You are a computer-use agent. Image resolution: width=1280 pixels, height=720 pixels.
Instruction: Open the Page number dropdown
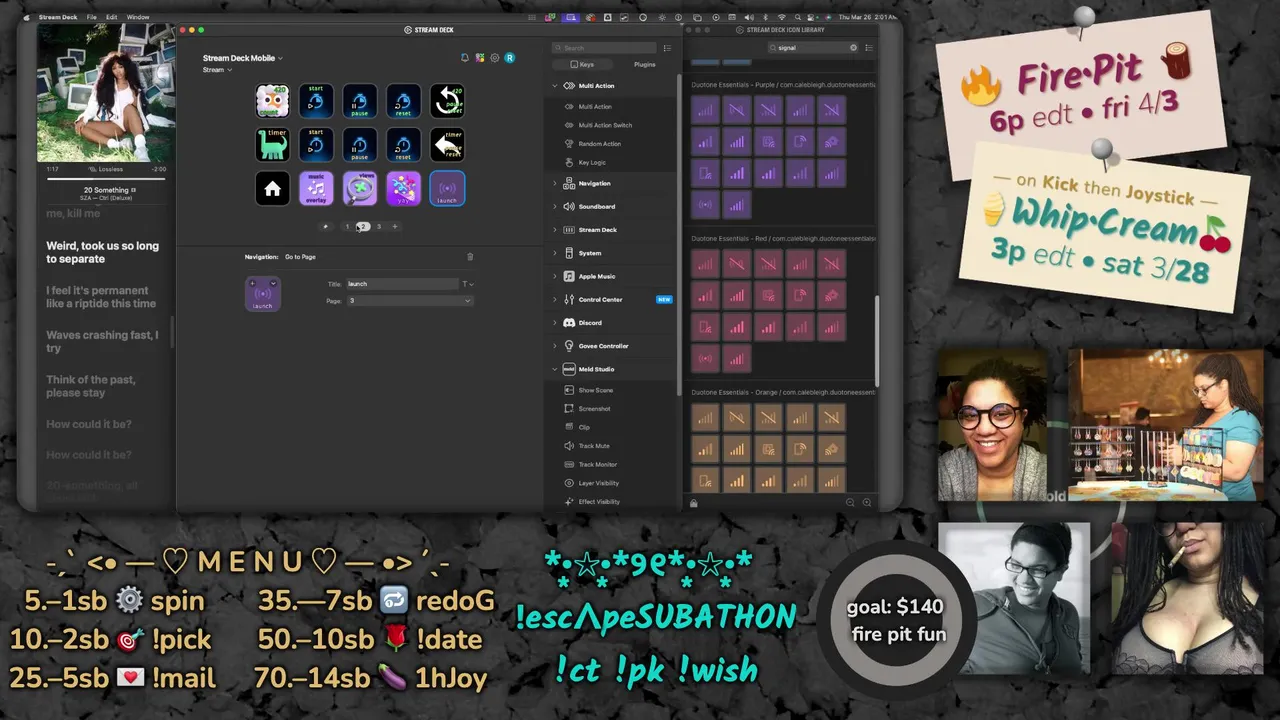pyautogui.click(x=409, y=301)
